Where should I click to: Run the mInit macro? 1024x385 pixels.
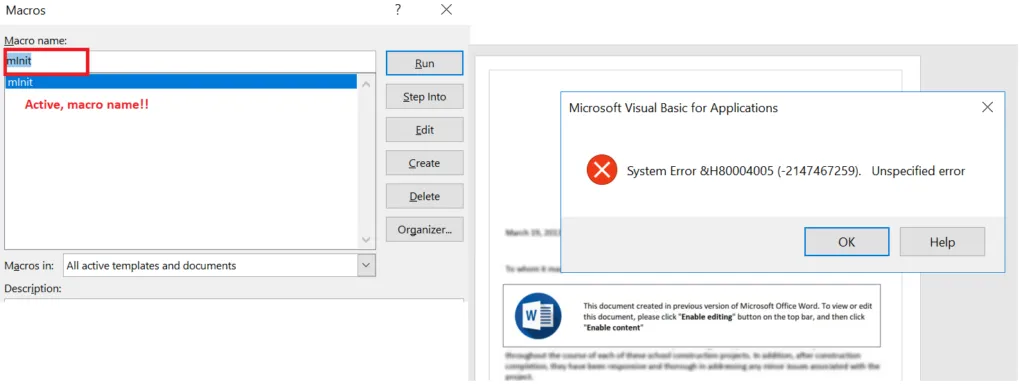[x=424, y=63]
